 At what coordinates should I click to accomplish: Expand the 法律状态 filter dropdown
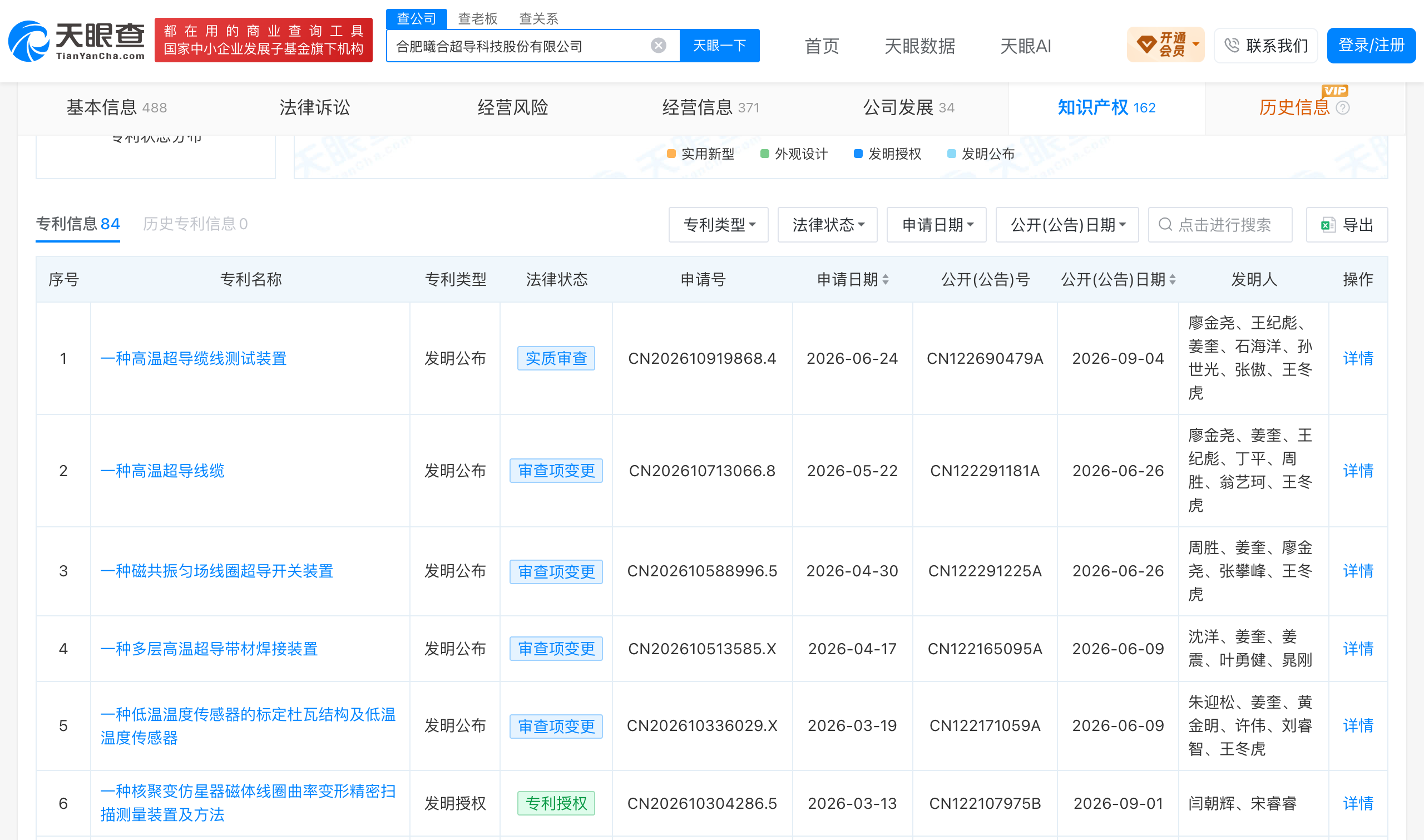click(828, 225)
